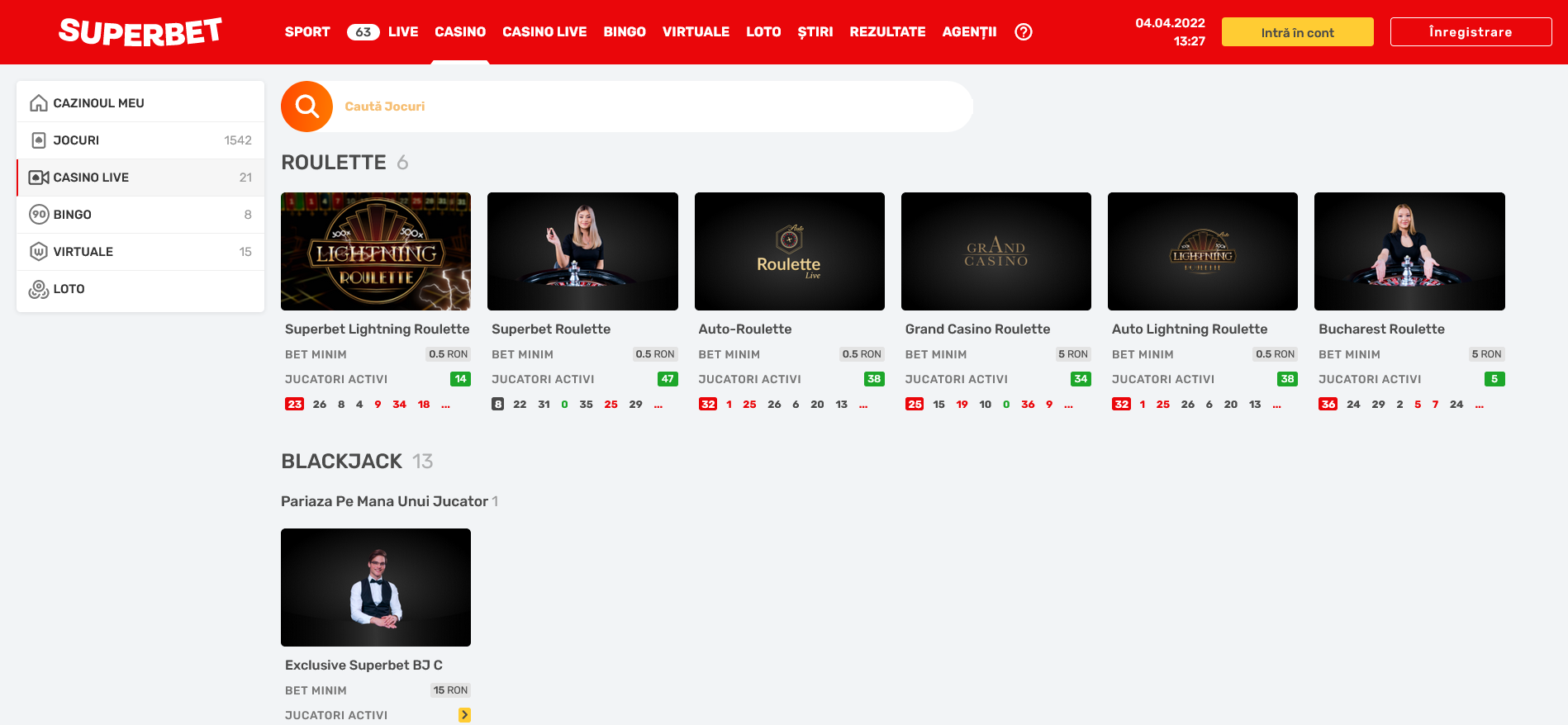Viewport: 1568px width, 725px height.
Task: Click active players badge 14 on Lightning Roulette
Action: point(461,379)
